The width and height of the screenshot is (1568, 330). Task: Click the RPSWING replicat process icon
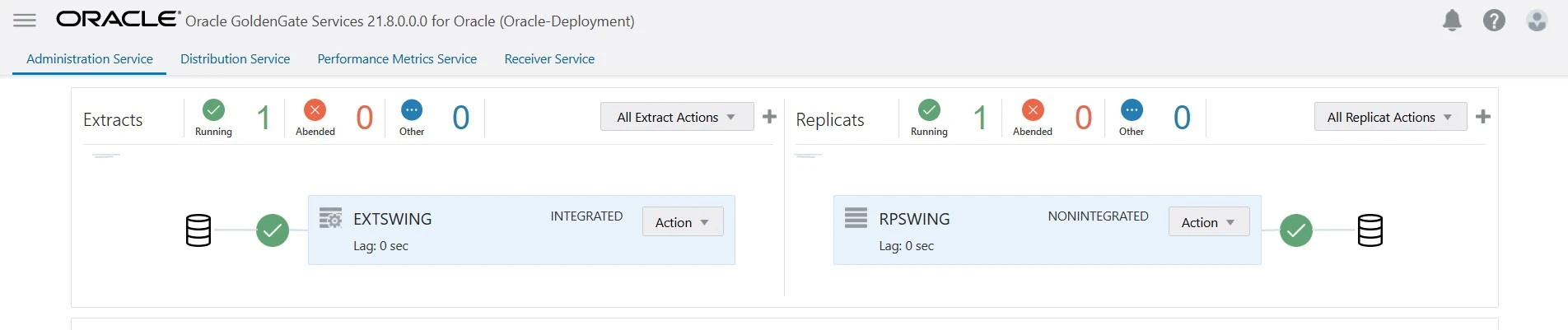pyautogui.click(x=856, y=217)
